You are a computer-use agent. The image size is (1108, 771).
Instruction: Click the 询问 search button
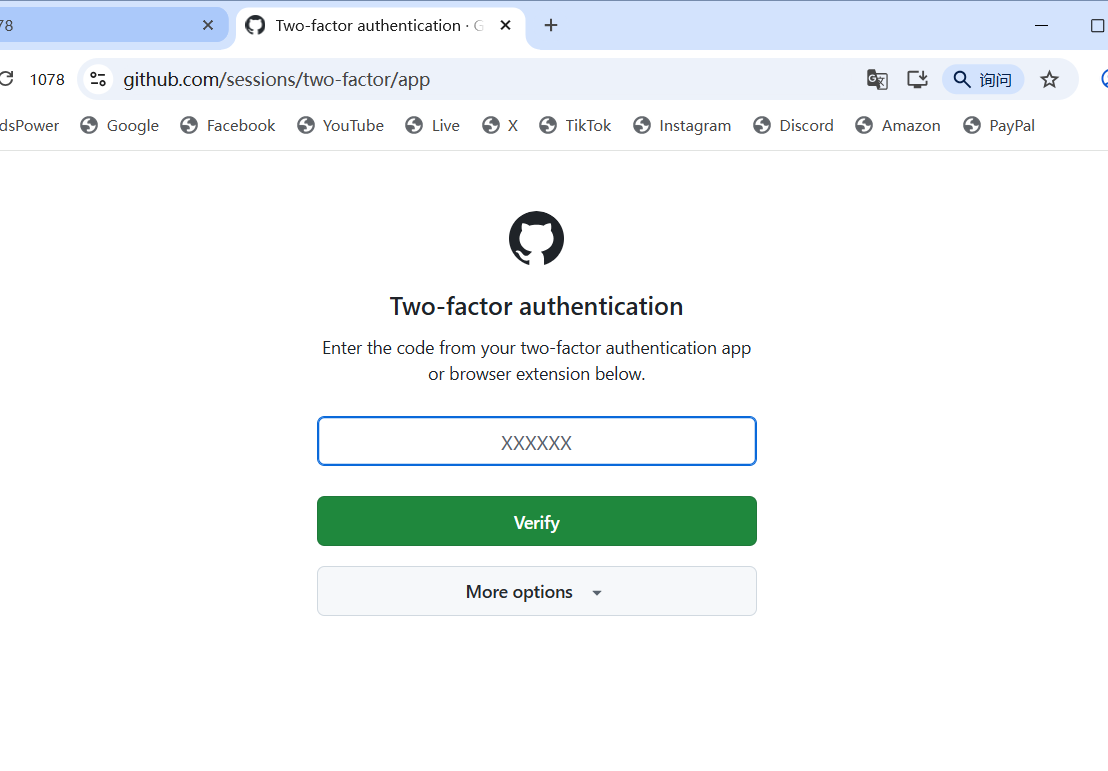point(982,79)
